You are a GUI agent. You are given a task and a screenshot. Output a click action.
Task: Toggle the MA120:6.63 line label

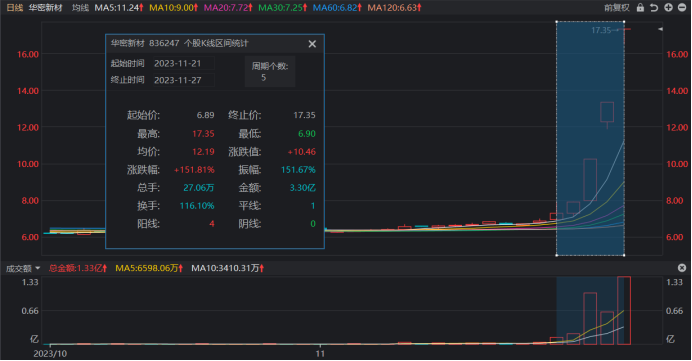(394, 8)
